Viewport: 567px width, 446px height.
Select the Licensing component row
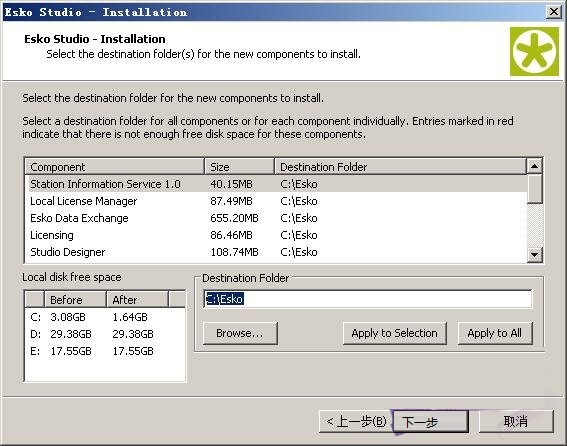click(276, 235)
